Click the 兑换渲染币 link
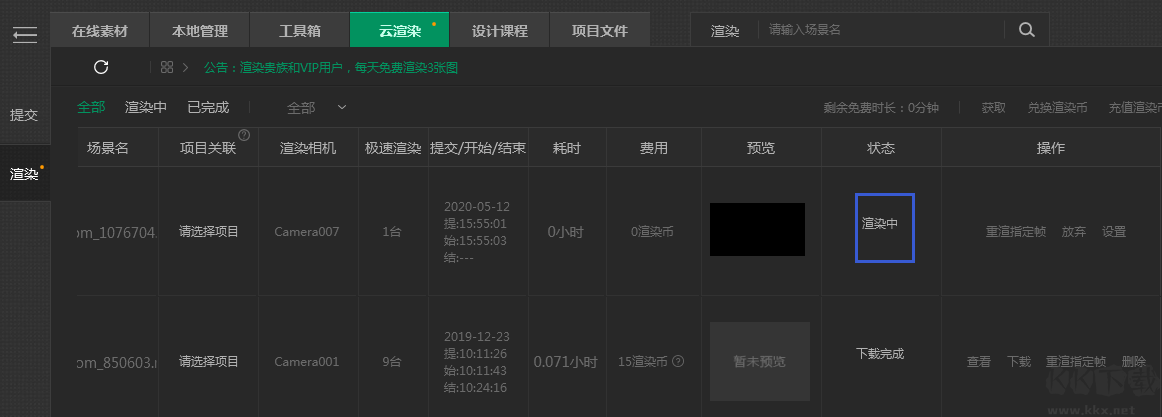This screenshot has height=417, width=1162. [x=1057, y=108]
